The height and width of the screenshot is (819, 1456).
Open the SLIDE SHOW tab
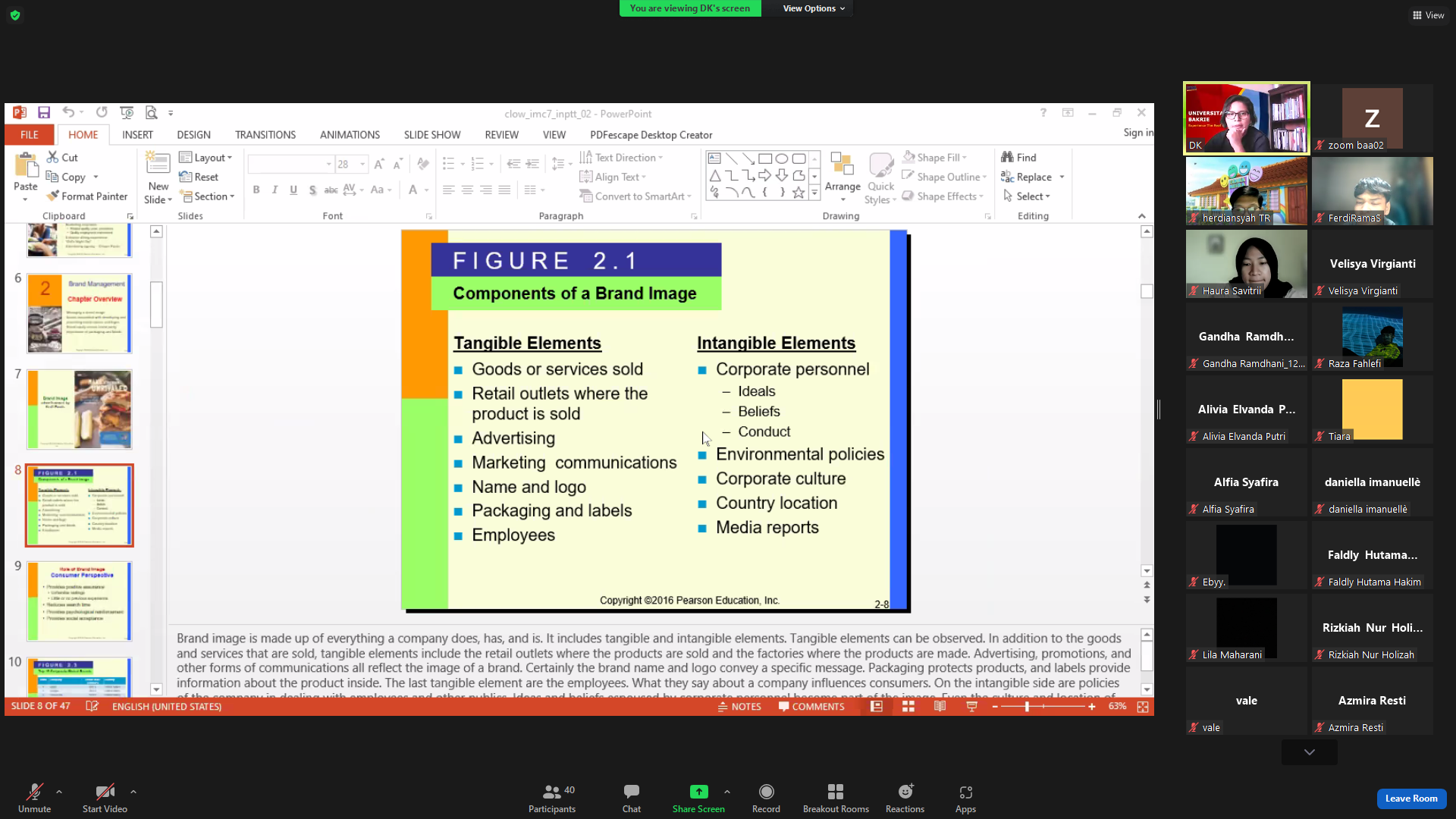(432, 134)
